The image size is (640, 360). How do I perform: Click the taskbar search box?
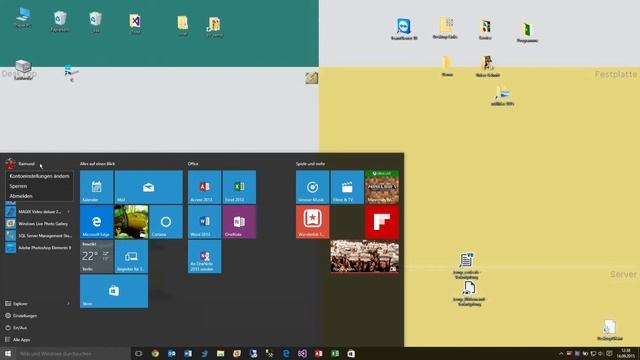coord(73,353)
